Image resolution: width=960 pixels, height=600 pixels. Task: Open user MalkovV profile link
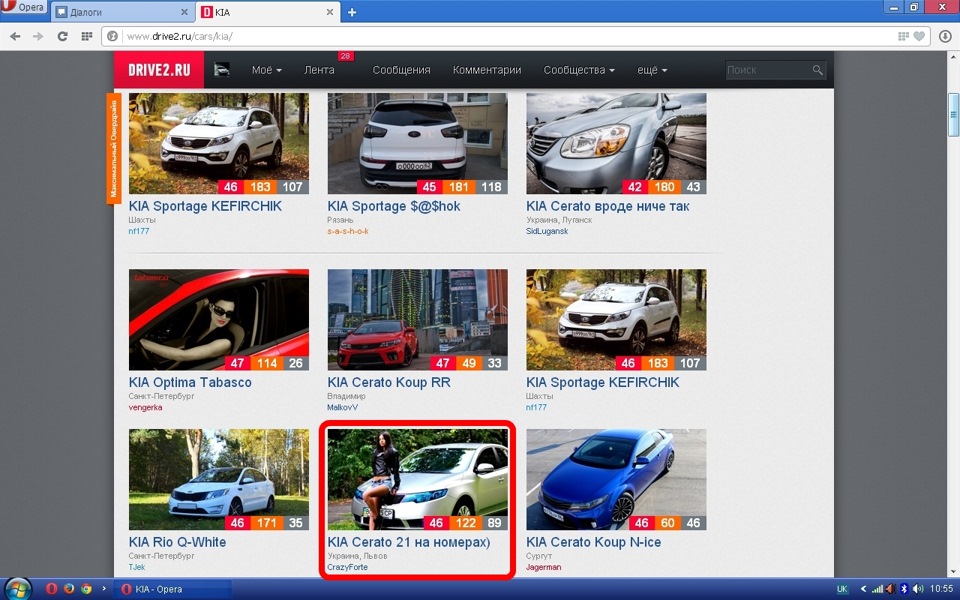[x=342, y=408]
